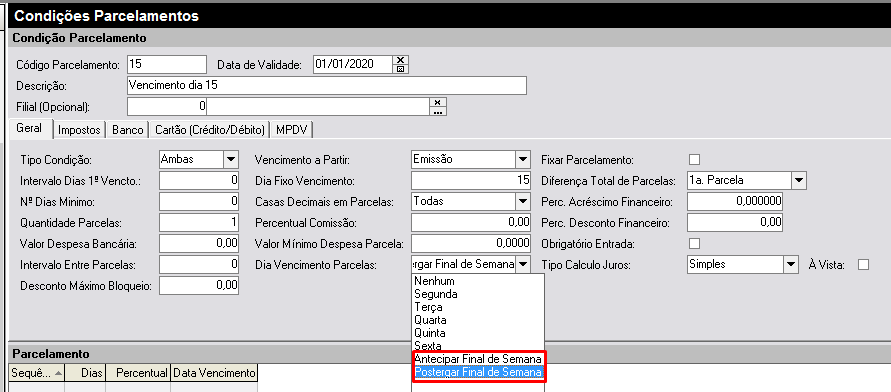Collapse Dia Vencimento Parcelas dropdown arrow
Viewport: 891px width, 392px height.
tap(523, 264)
